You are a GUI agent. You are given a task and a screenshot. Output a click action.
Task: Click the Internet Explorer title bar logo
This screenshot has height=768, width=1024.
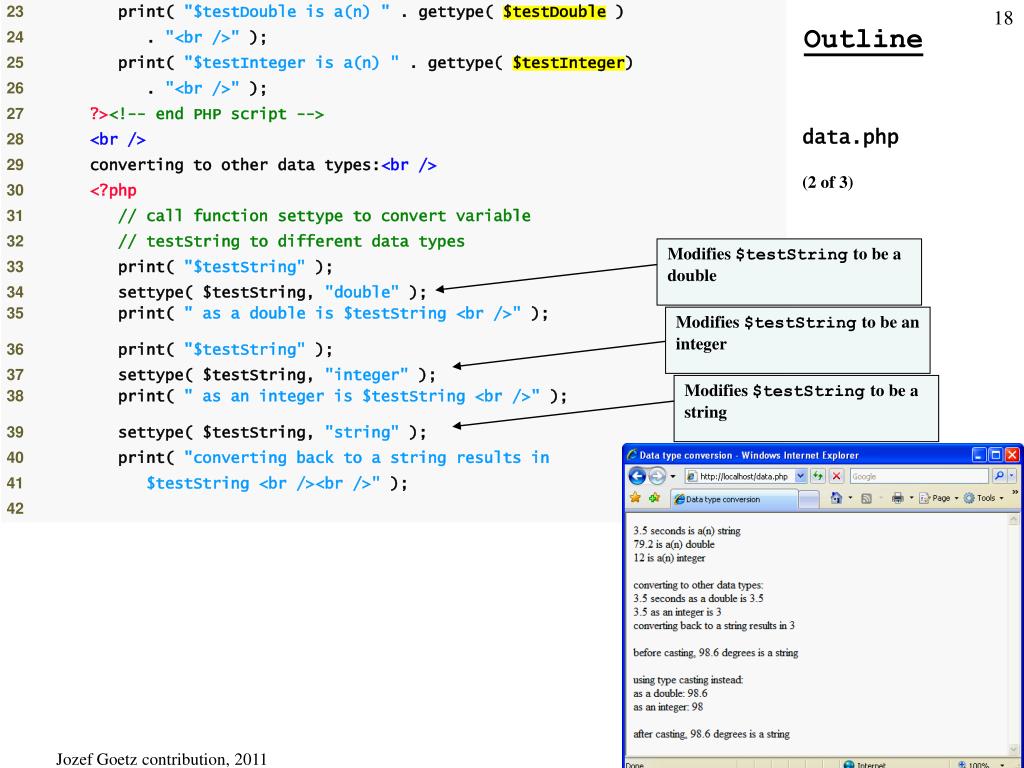[x=632, y=455]
